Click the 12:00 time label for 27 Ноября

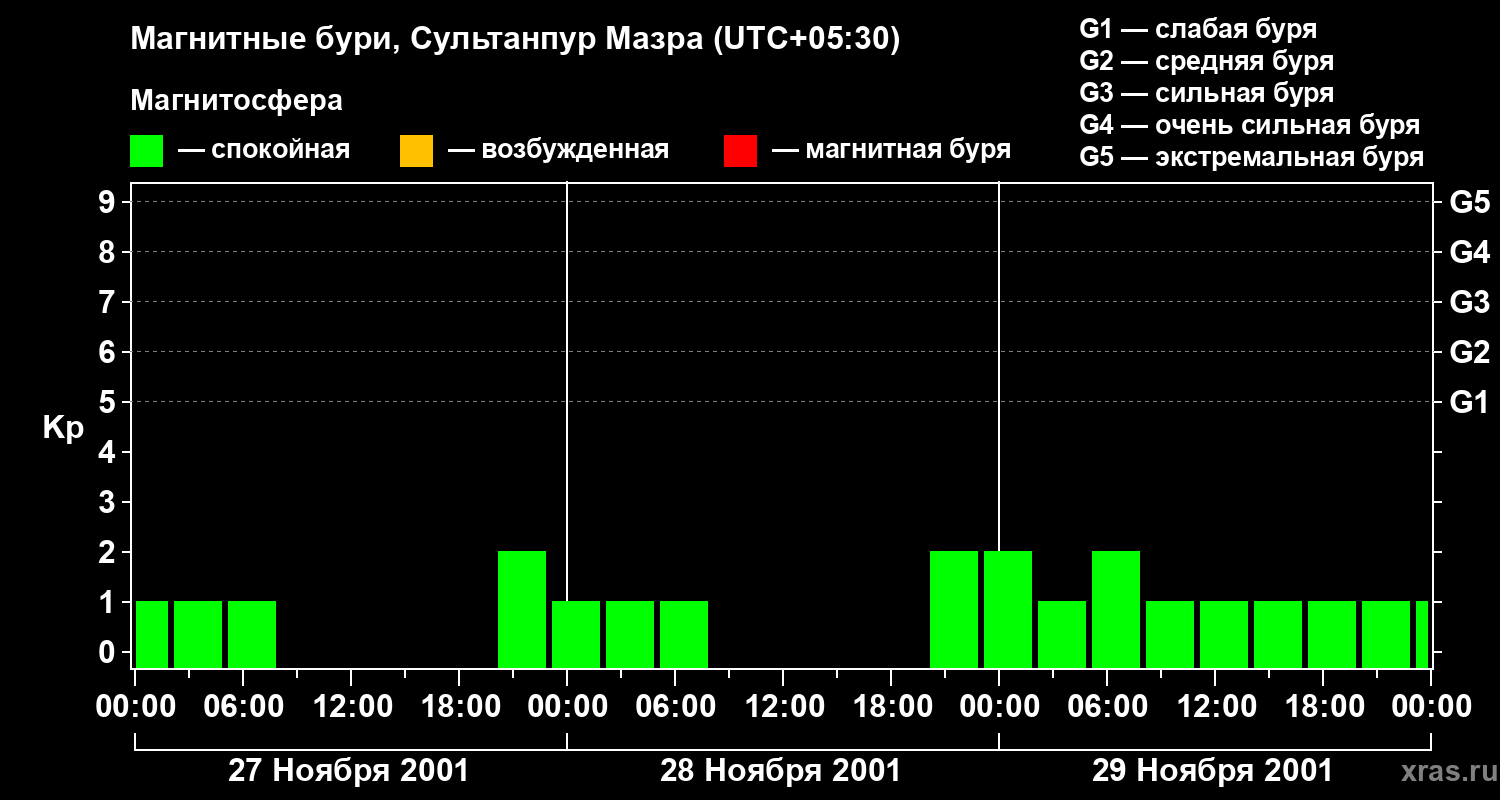351,707
